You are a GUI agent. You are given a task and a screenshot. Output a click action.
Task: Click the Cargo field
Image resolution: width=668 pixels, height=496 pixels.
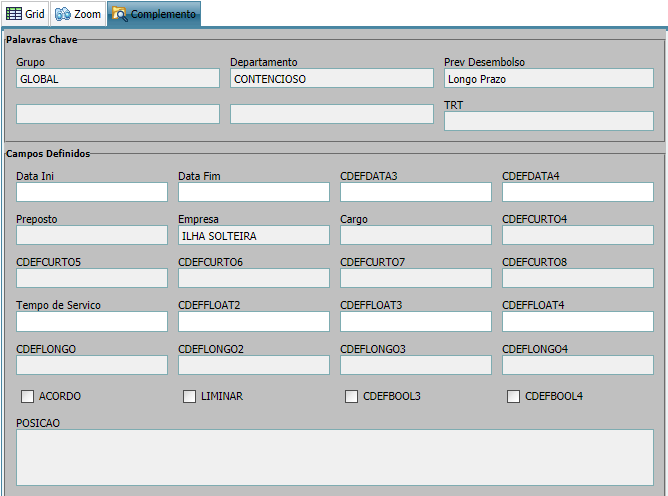coord(416,235)
